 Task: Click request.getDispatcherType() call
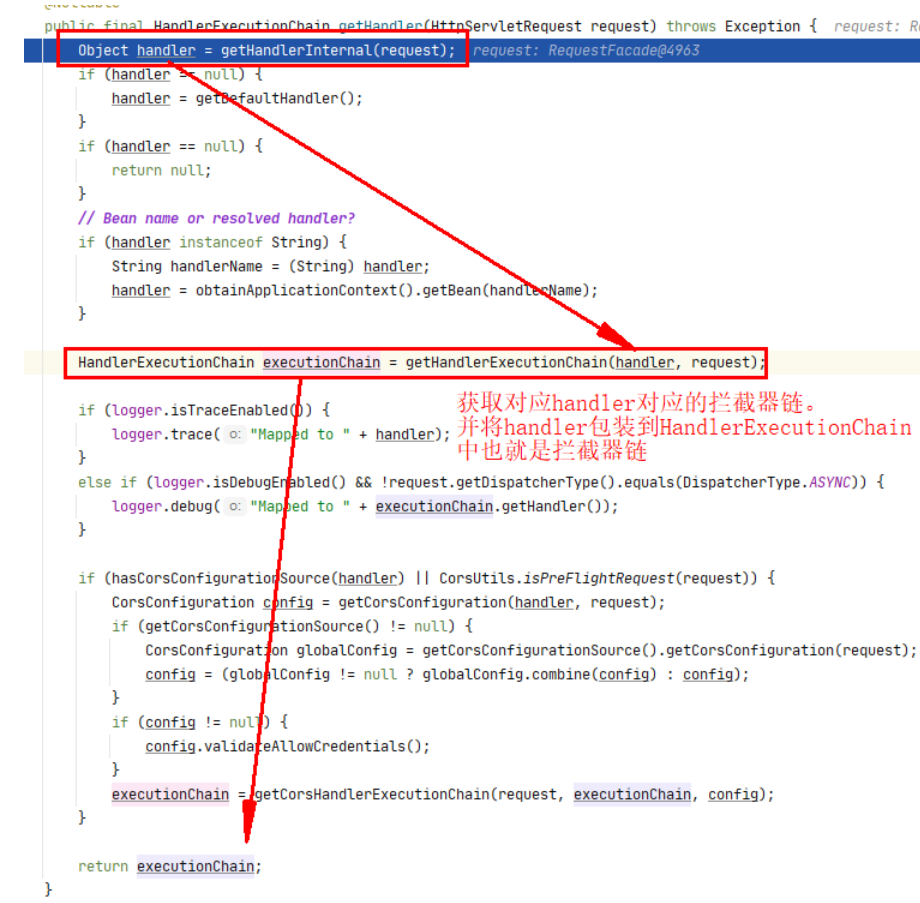point(500,483)
